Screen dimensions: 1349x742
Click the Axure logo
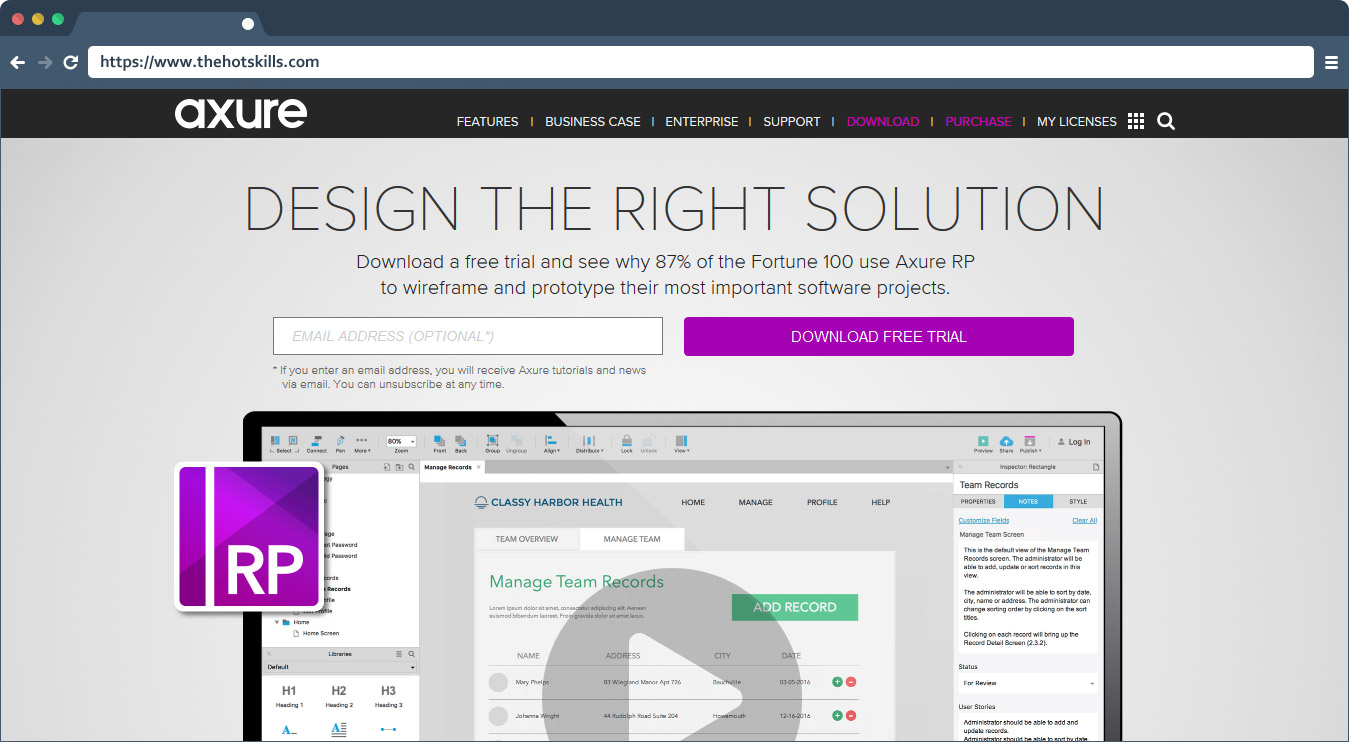241,113
